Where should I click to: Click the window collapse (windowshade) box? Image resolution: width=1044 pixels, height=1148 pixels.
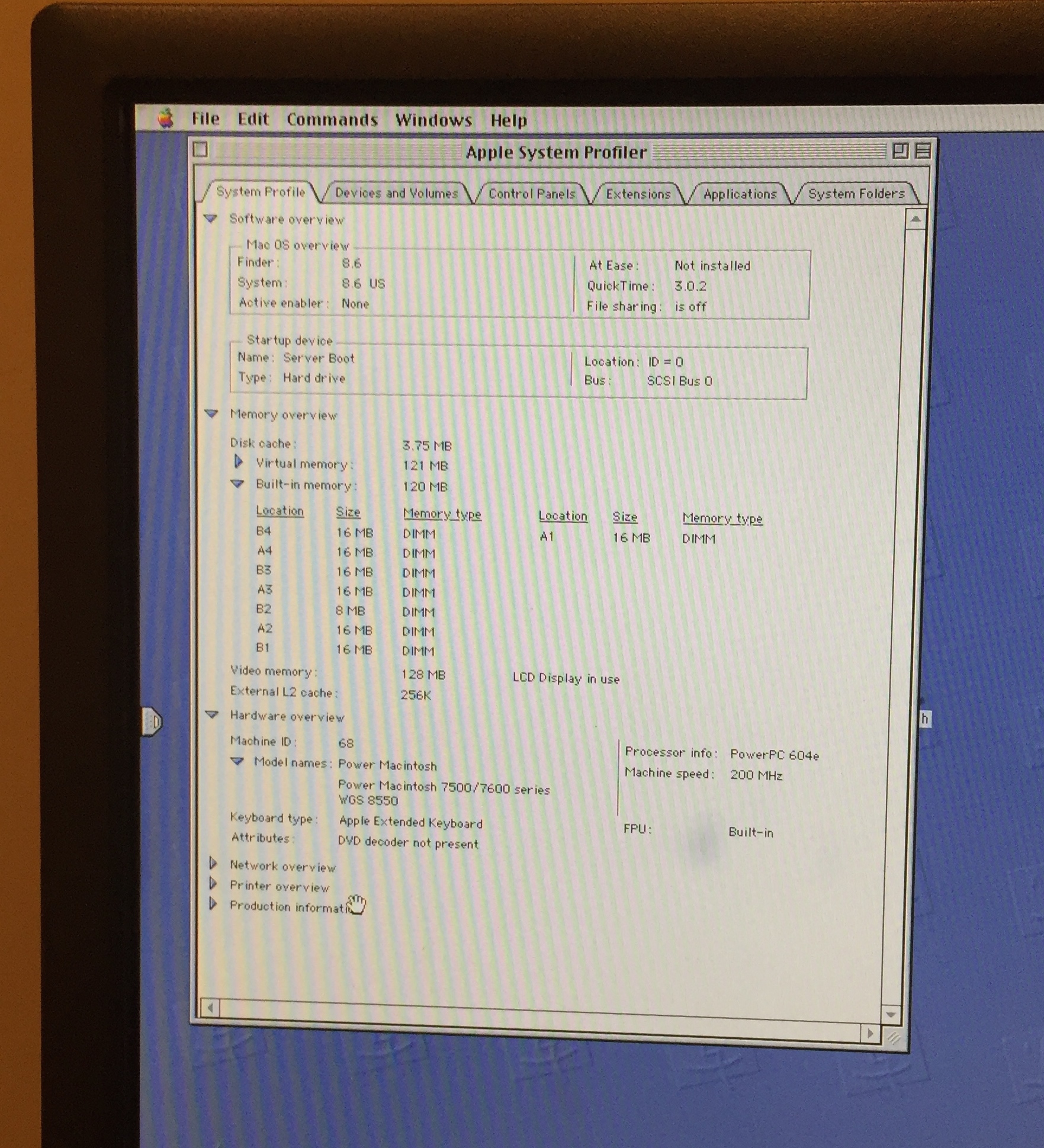point(923,151)
